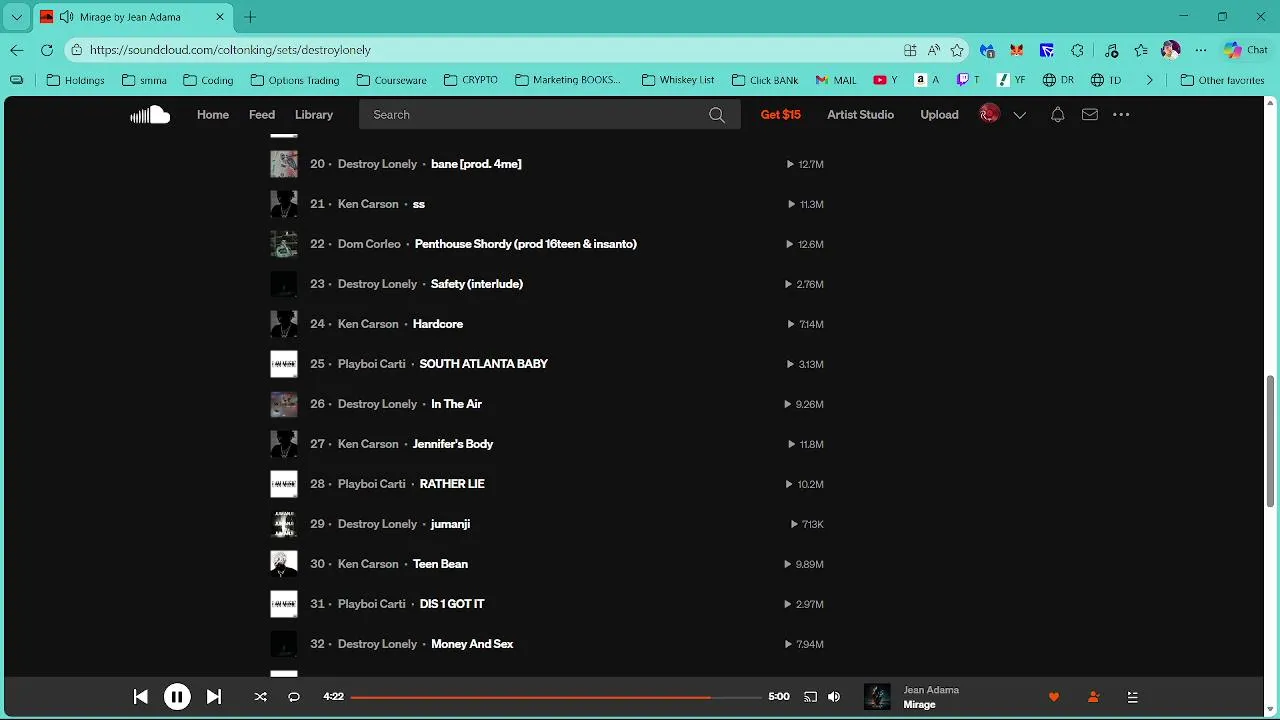Screen dimensions: 1280x720
Task: Mute the player volume
Action: click(834, 697)
